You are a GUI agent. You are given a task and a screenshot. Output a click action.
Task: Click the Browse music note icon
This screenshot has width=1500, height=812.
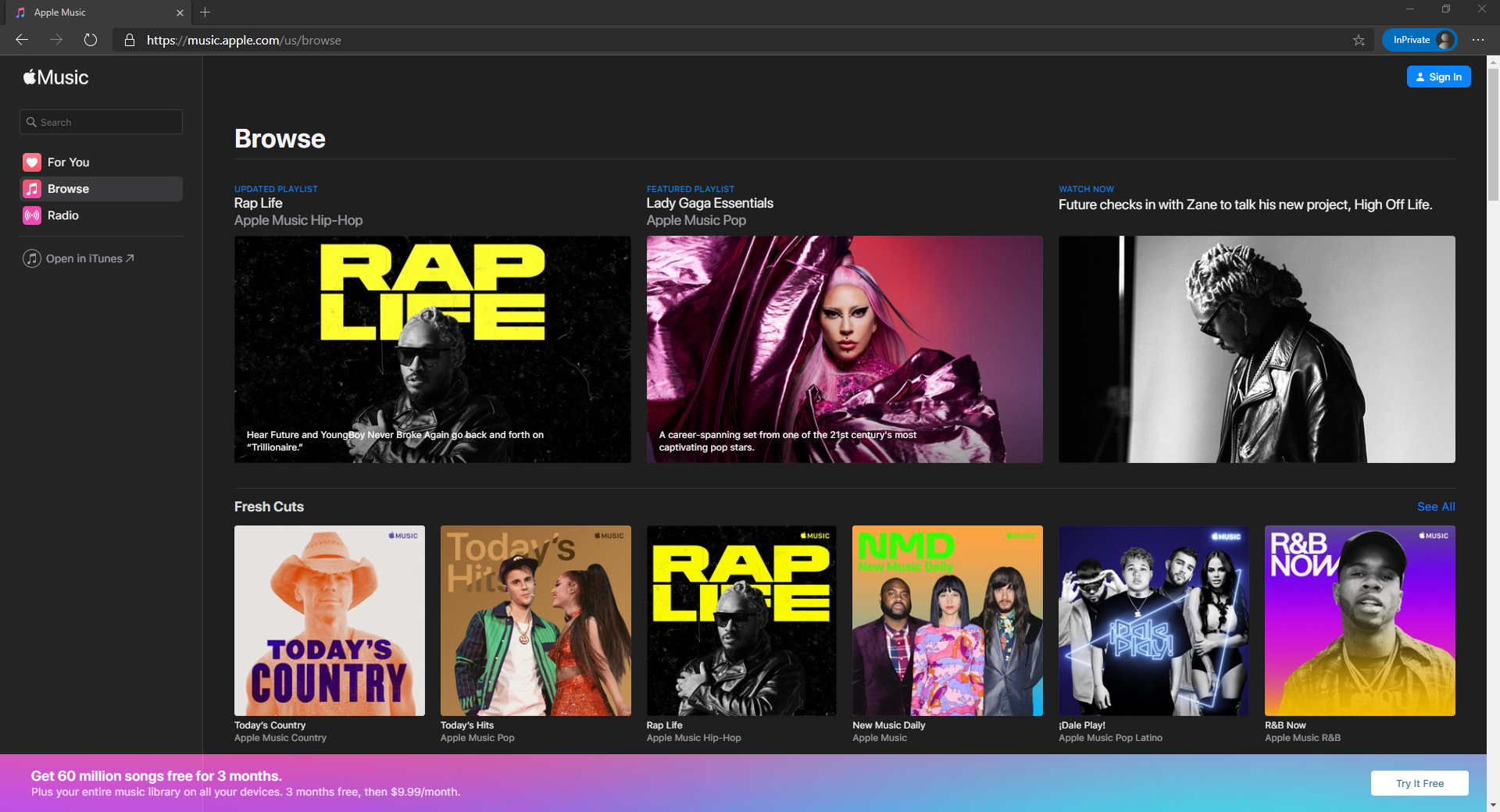click(32, 189)
